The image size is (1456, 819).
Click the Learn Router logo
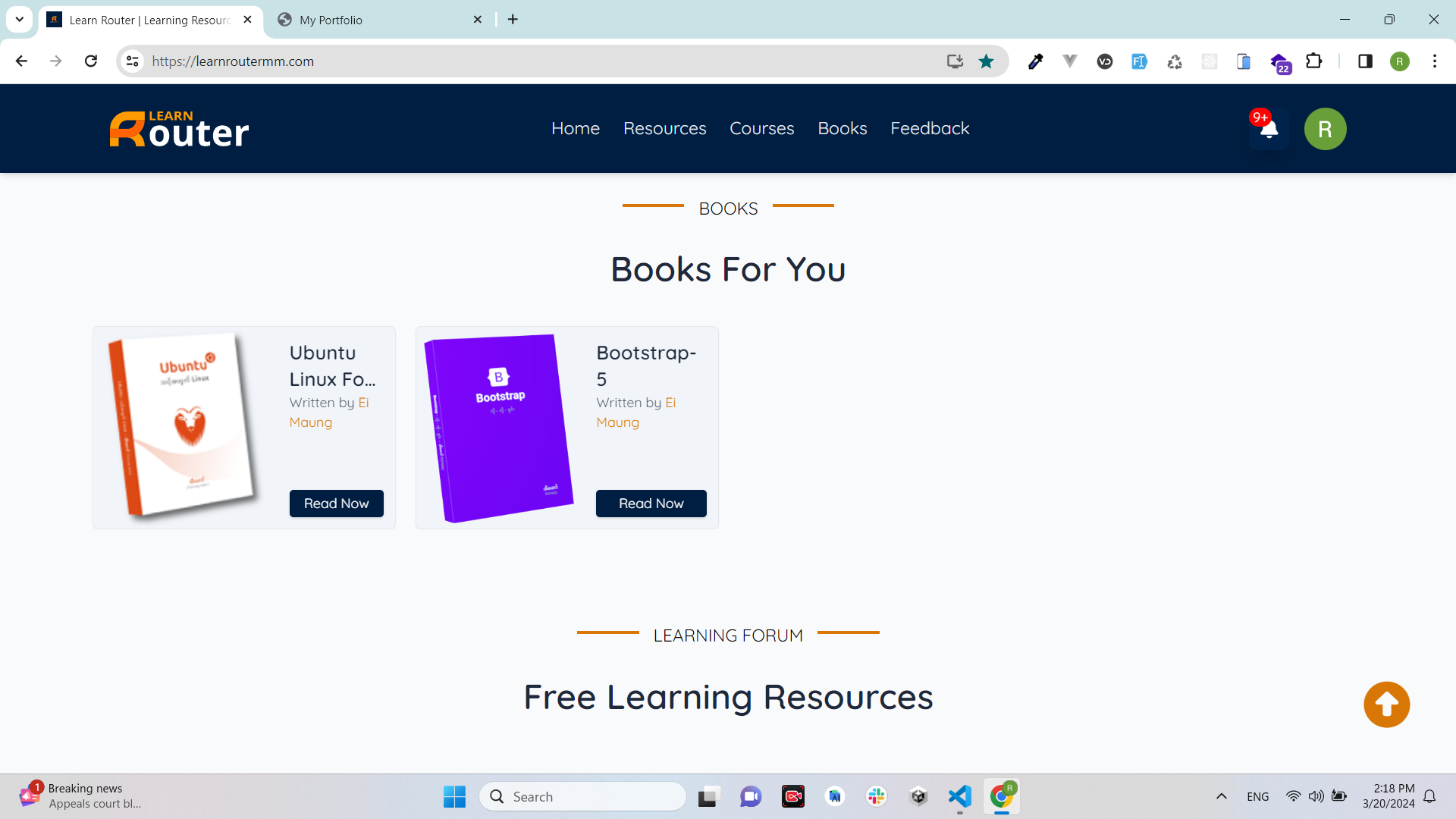click(x=179, y=129)
